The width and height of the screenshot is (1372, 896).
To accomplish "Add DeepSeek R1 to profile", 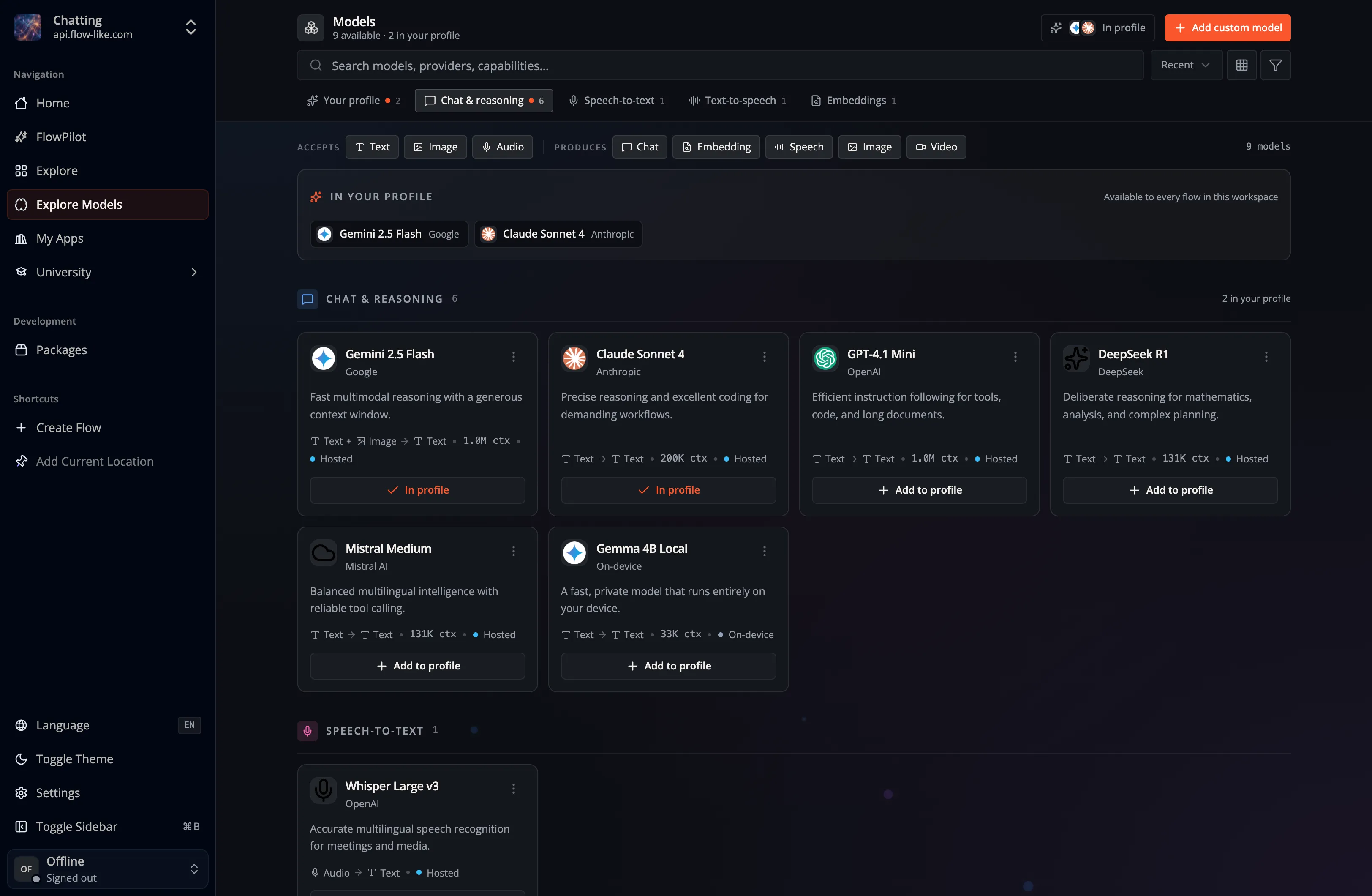I will pyautogui.click(x=1170, y=490).
